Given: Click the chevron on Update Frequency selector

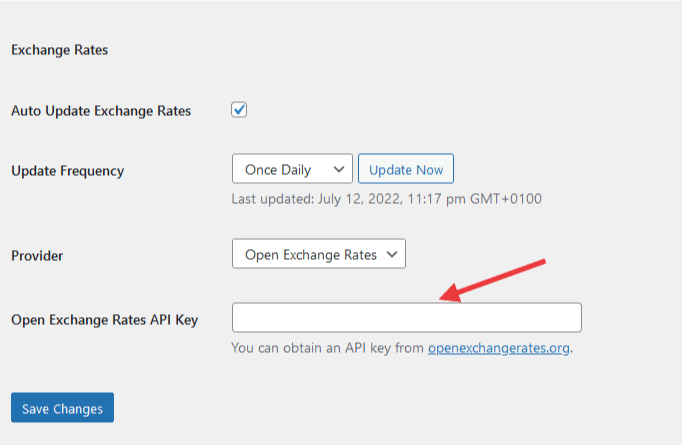Looking at the screenshot, I should coord(339,170).
